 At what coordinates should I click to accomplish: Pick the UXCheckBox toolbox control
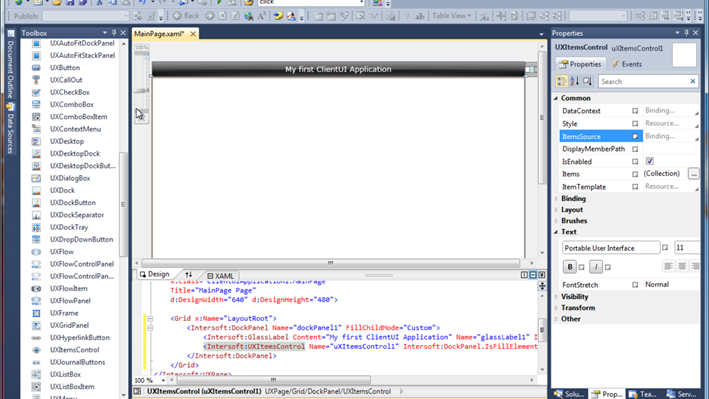[70, 92]
